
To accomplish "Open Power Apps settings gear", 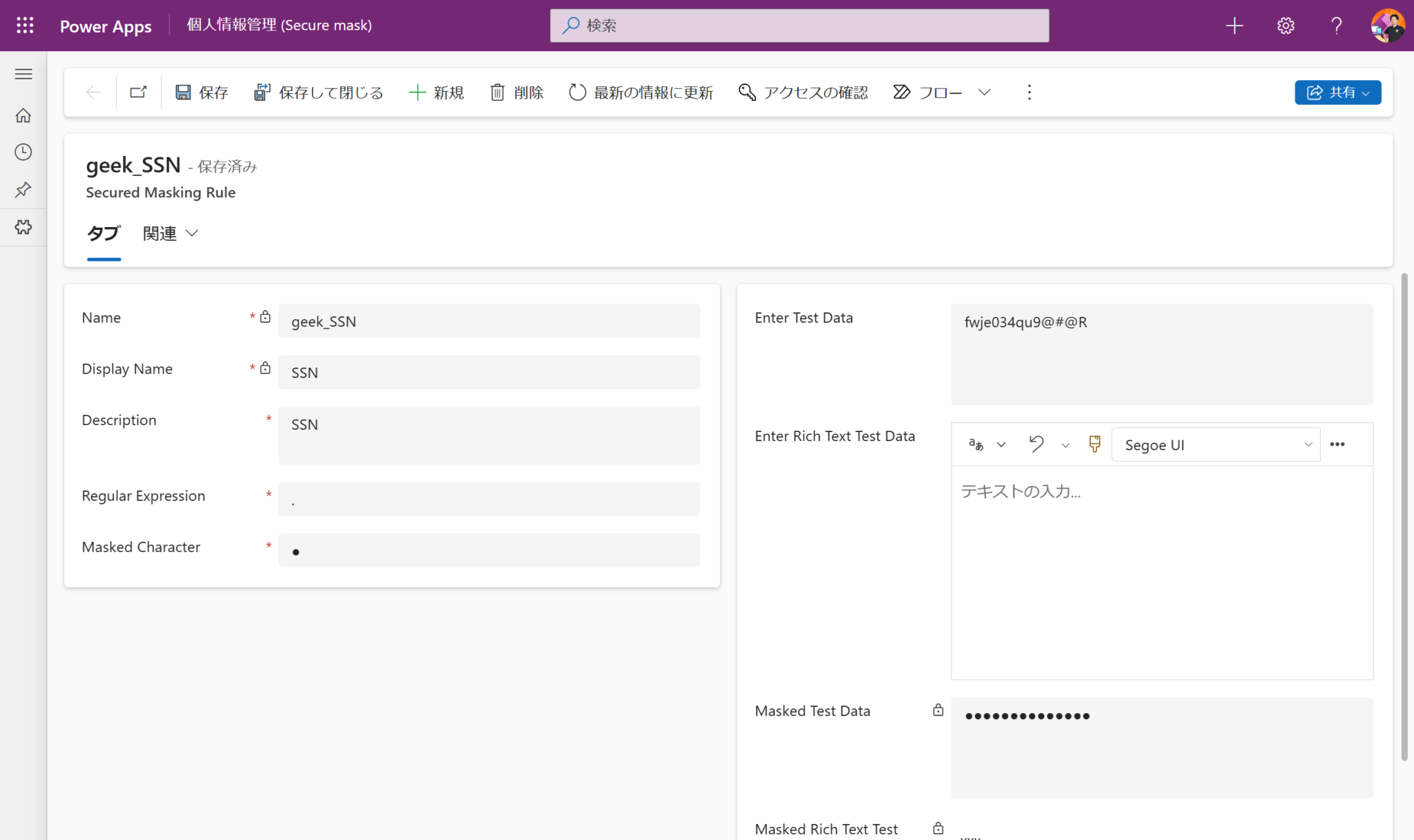I will tap(1286, 25).
